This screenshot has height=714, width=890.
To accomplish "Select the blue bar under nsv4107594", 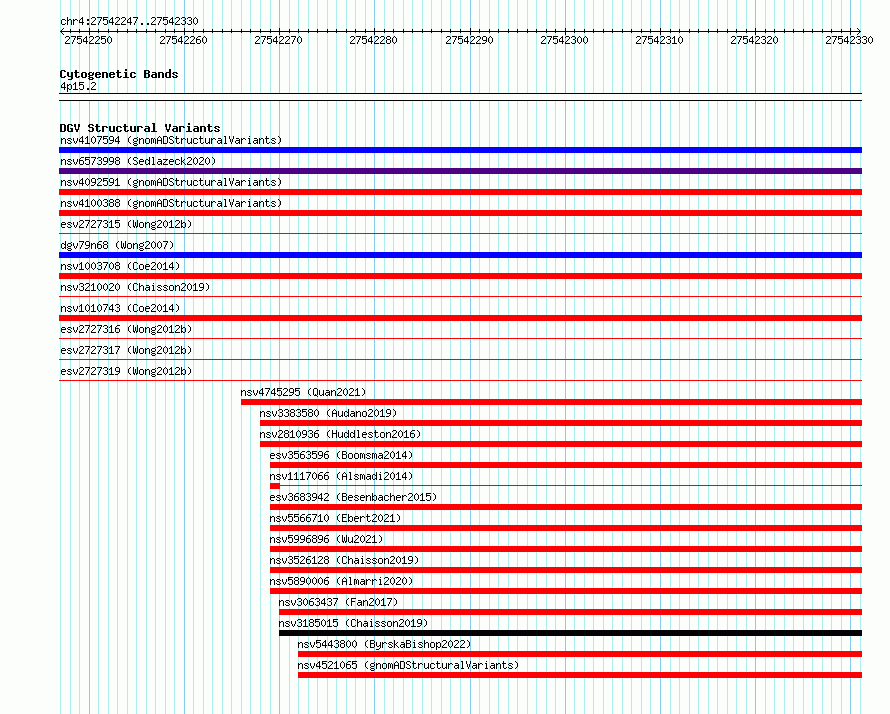I will [x=460, y=150].
